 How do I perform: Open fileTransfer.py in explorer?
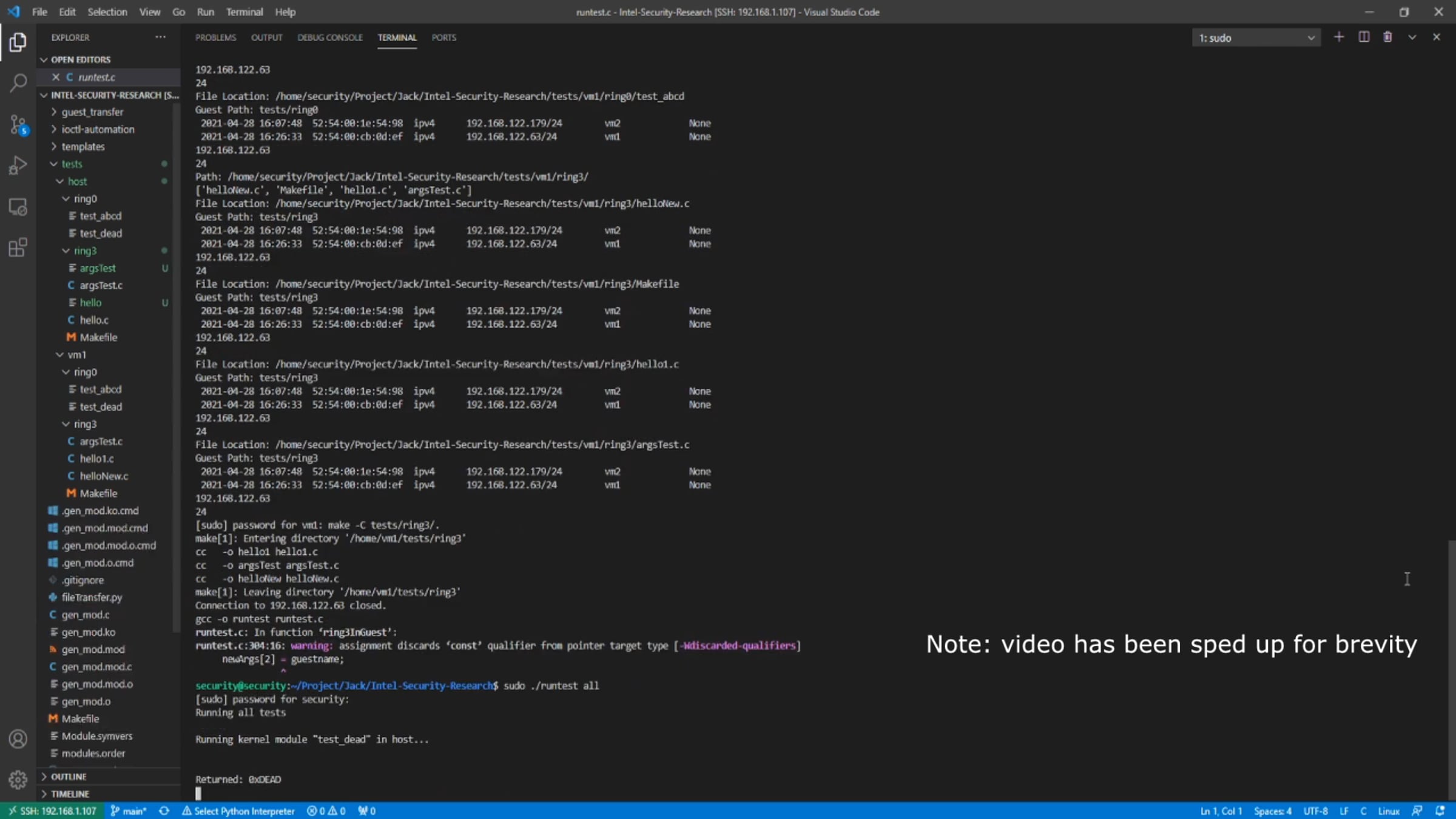(x=92, y=598)
